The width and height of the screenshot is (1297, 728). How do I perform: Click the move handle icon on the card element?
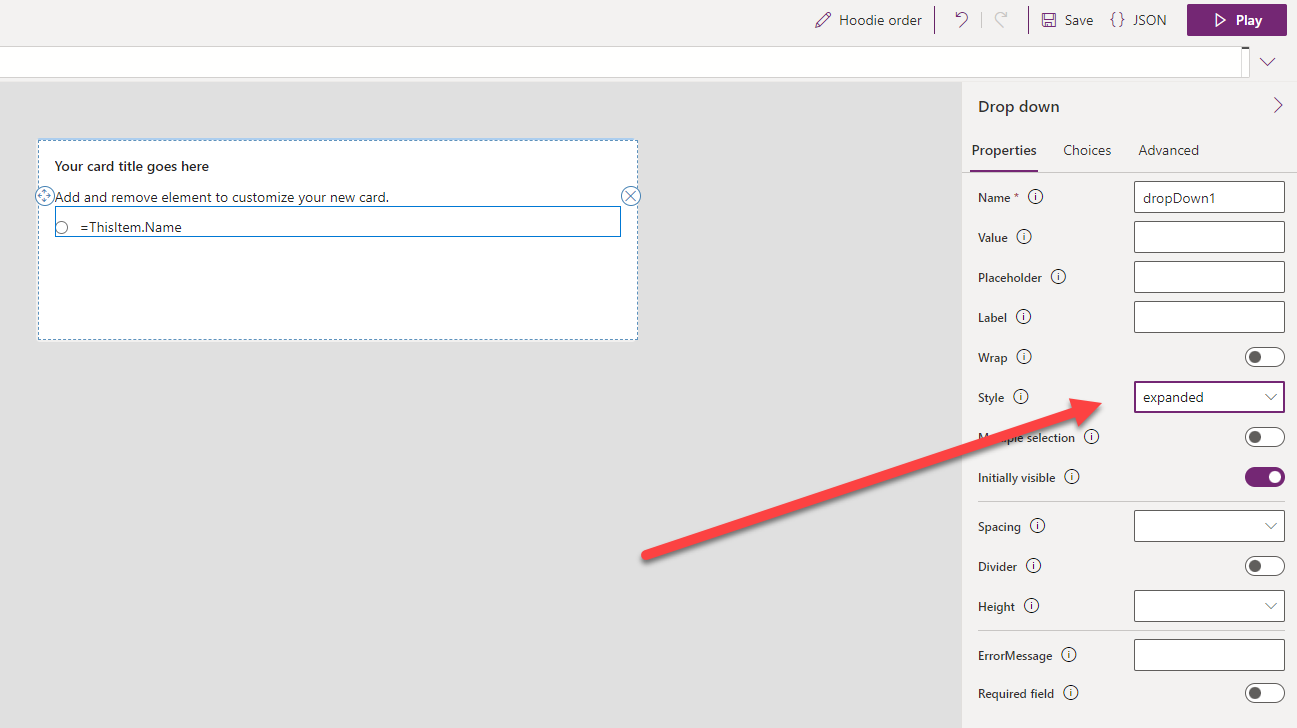tap(45, 196)
